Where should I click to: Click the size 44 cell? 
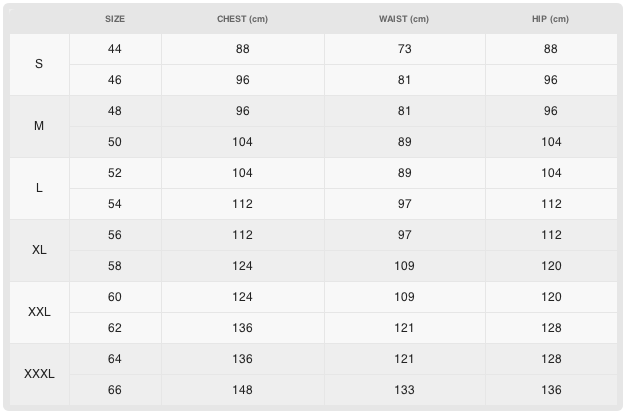point(115,49)
